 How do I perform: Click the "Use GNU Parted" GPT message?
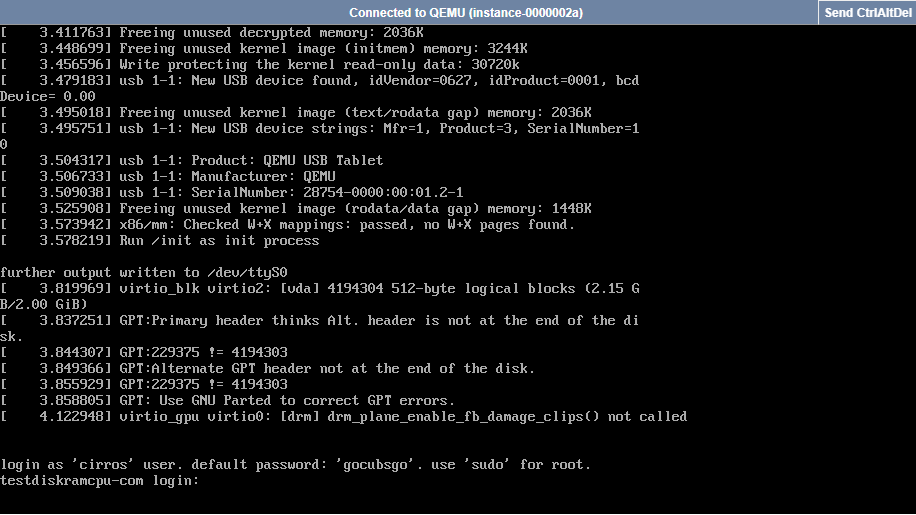[287, 401]
